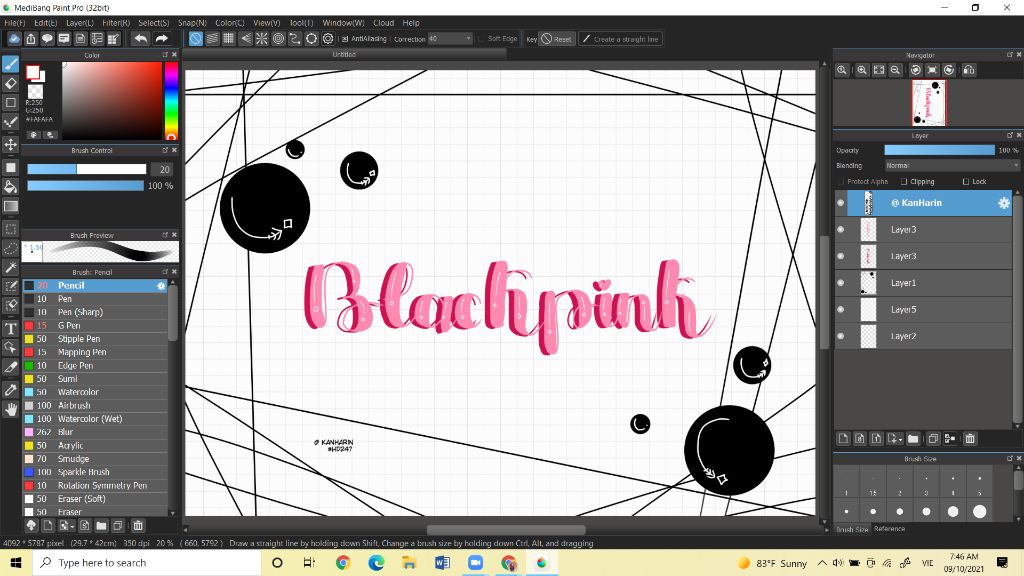Select the Airbrush brush

click(x=95, y=406)
